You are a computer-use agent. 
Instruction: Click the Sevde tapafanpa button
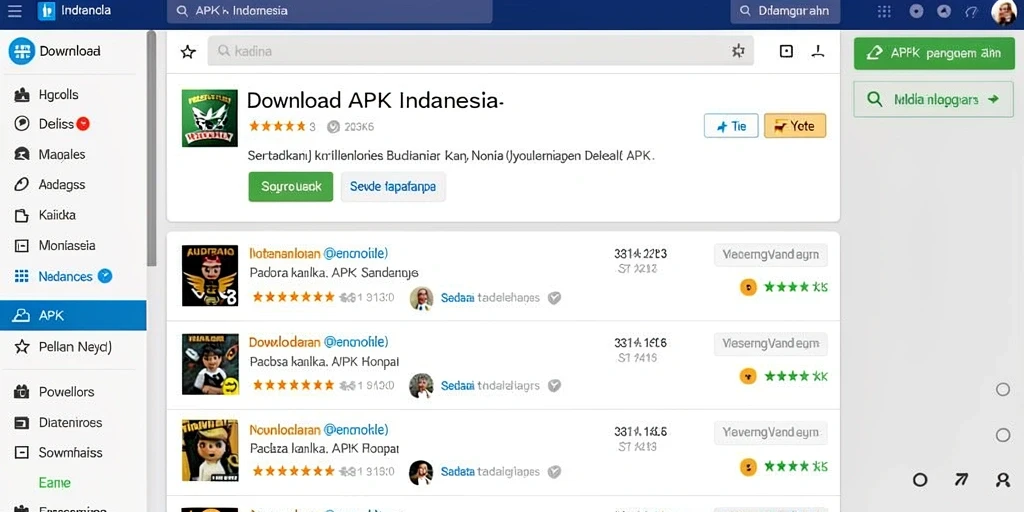(393, 187)
